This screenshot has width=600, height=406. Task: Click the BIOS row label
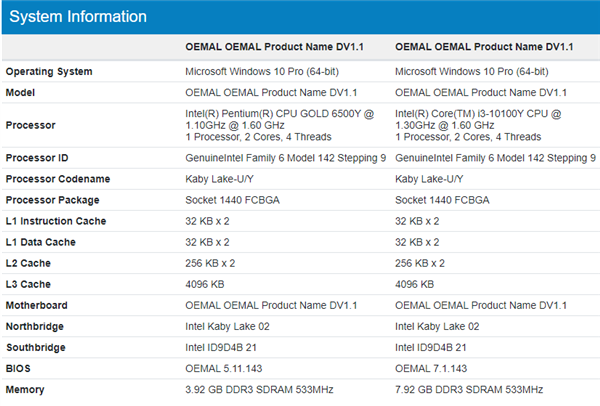pos(19,367)
